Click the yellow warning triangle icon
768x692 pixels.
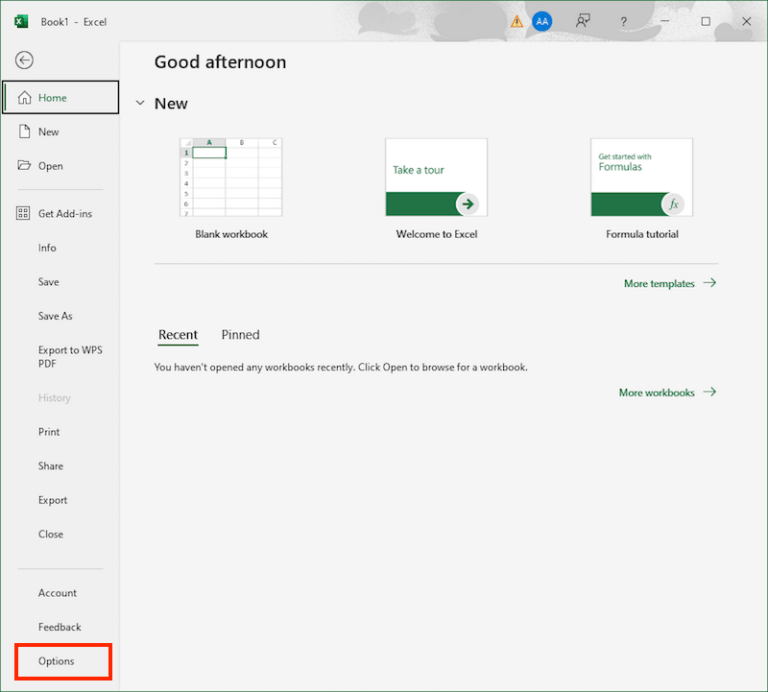point(517,22)
